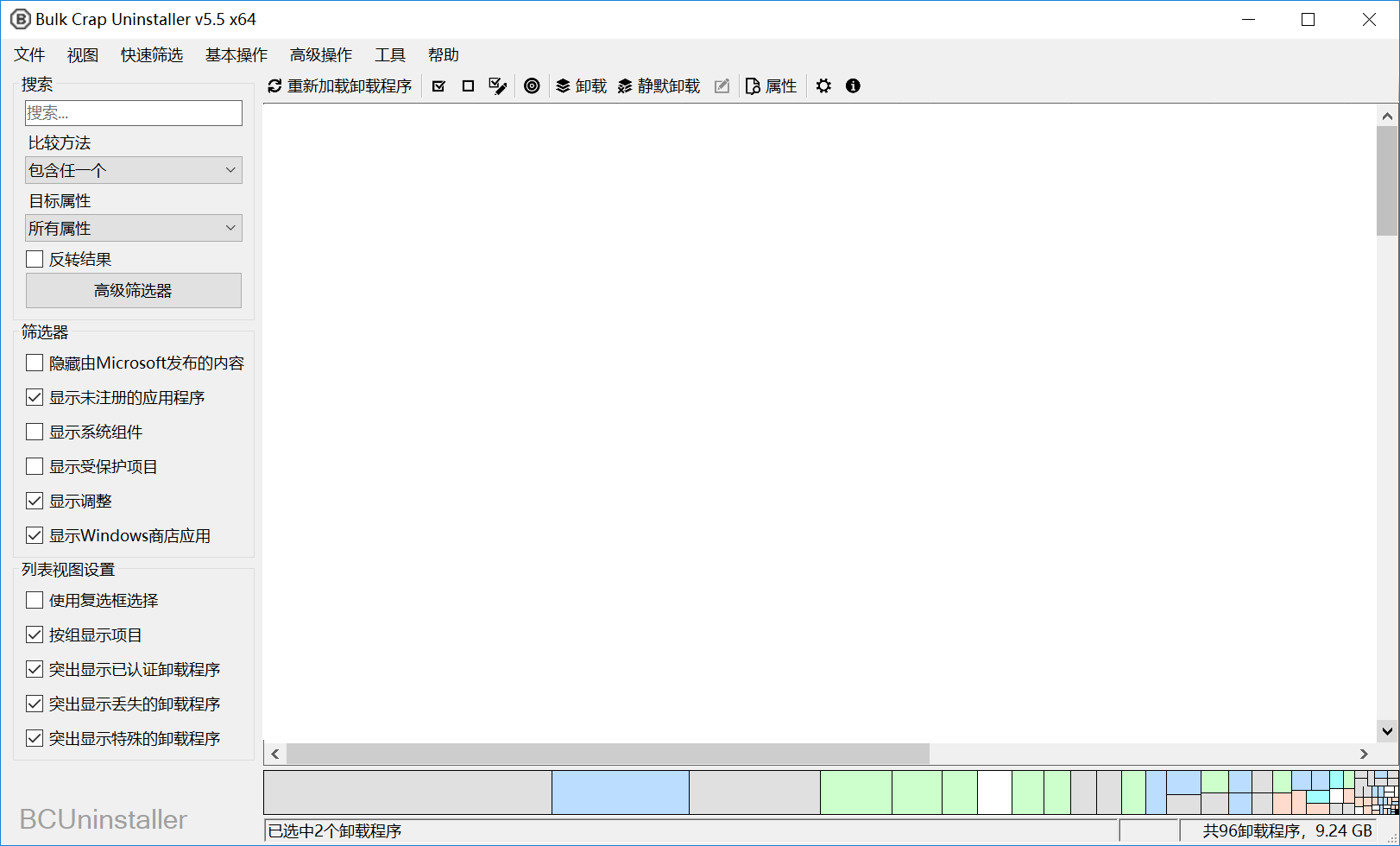The width and height of the screenshot is (1400, 846).
Task: Minimize the Bulk Crap Uninstaller window
Action: (x=1248, y=19)
